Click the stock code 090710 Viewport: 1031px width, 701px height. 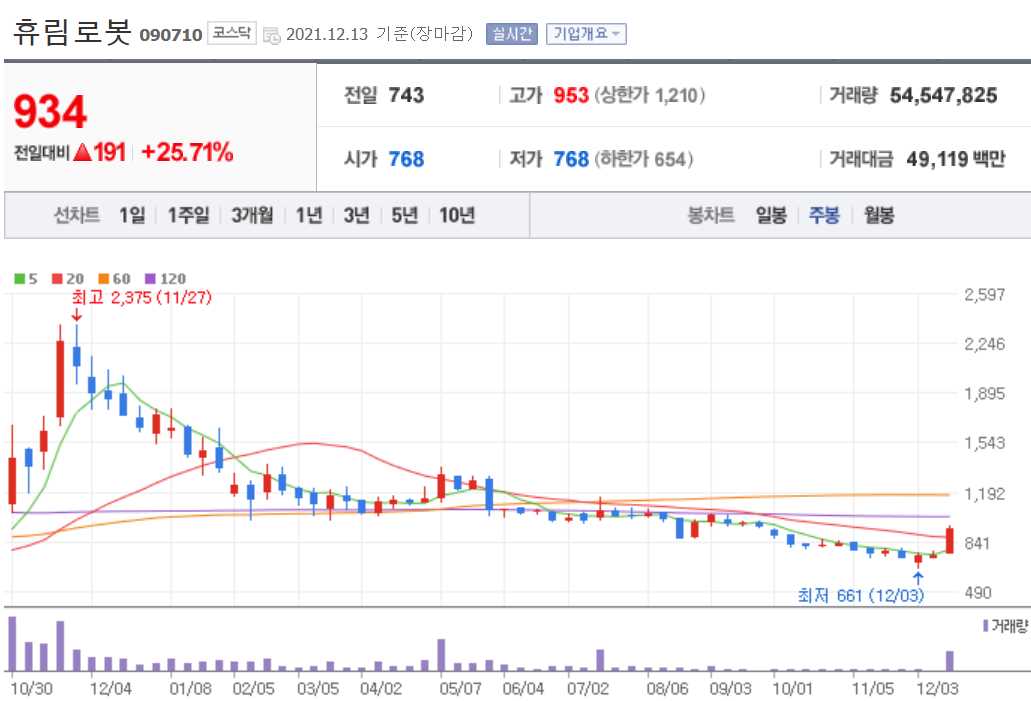[171, 36]
